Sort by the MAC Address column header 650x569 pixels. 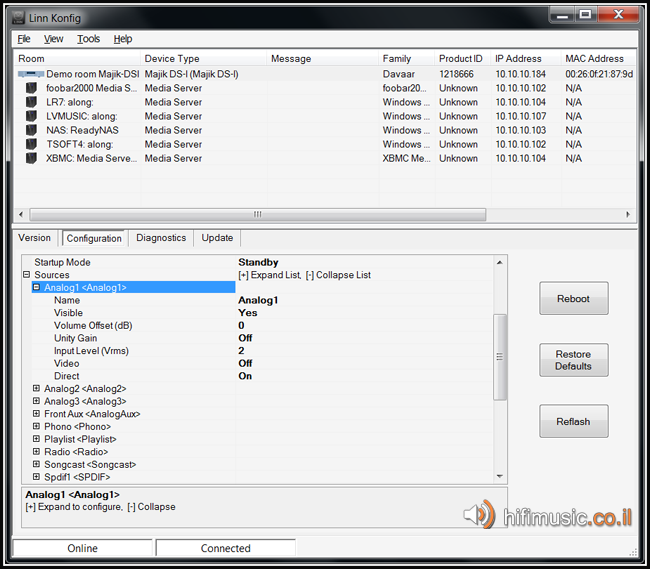pos(599,58)
